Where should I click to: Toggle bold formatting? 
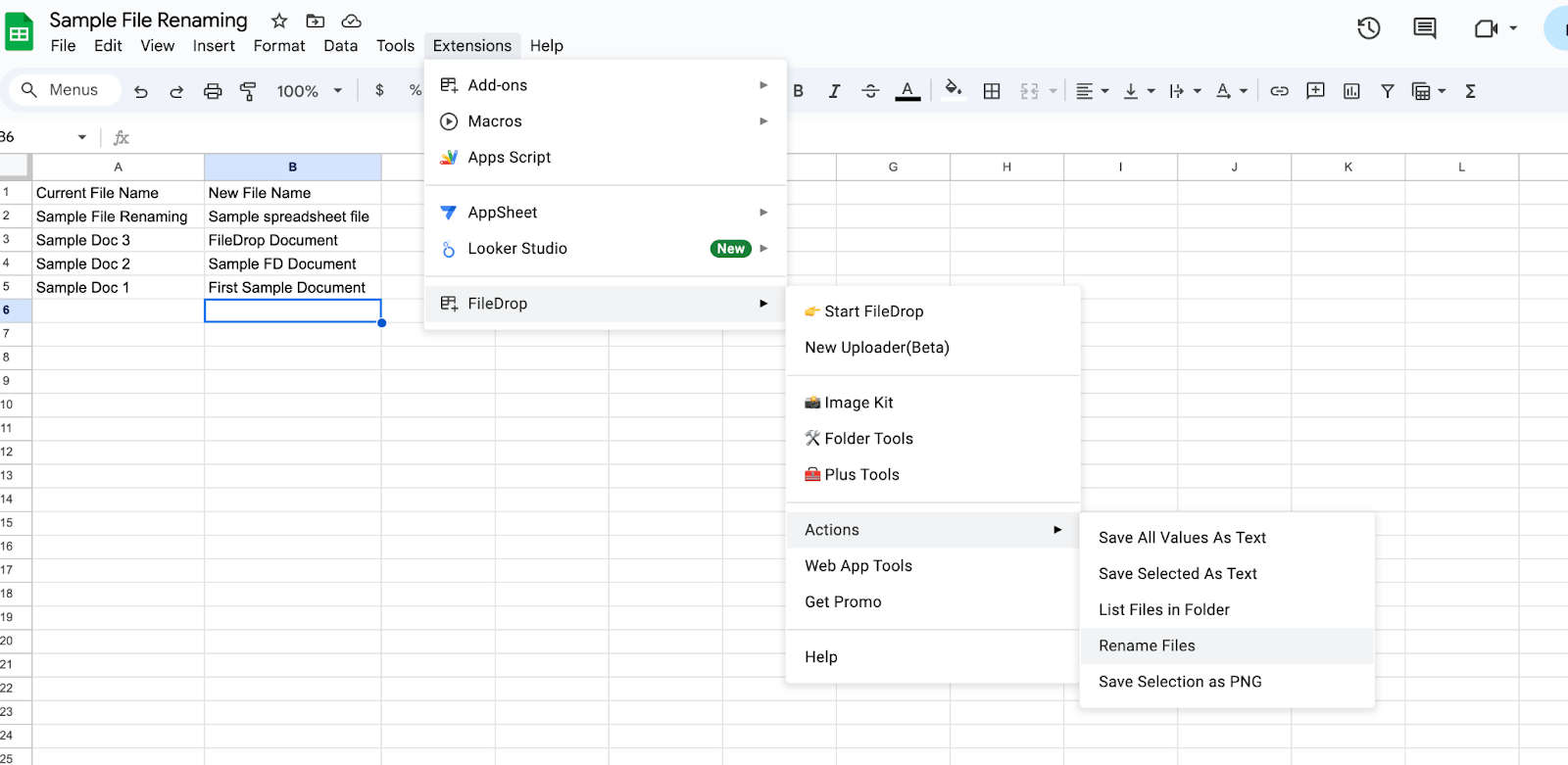coord(799,91)
